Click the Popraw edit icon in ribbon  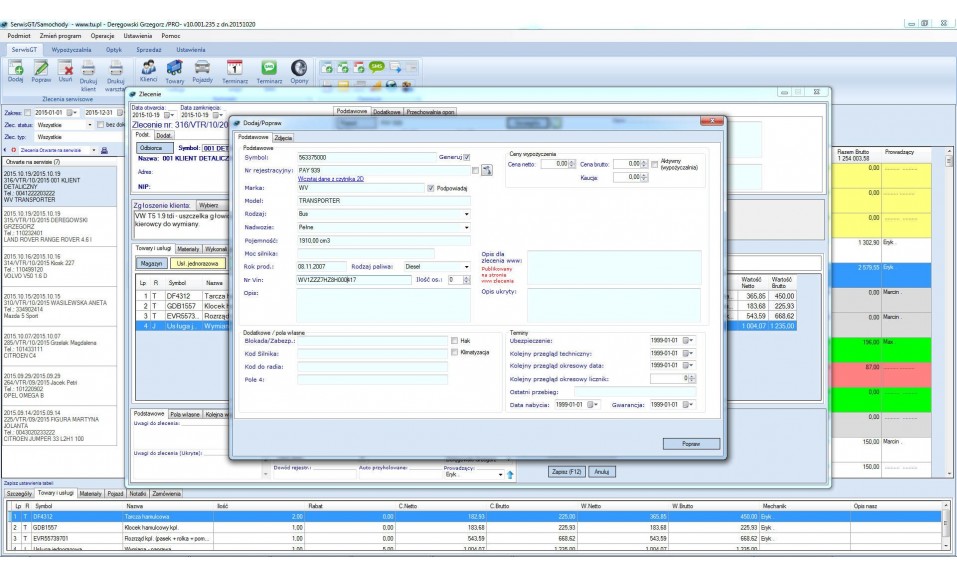click(x=41, y=68)
